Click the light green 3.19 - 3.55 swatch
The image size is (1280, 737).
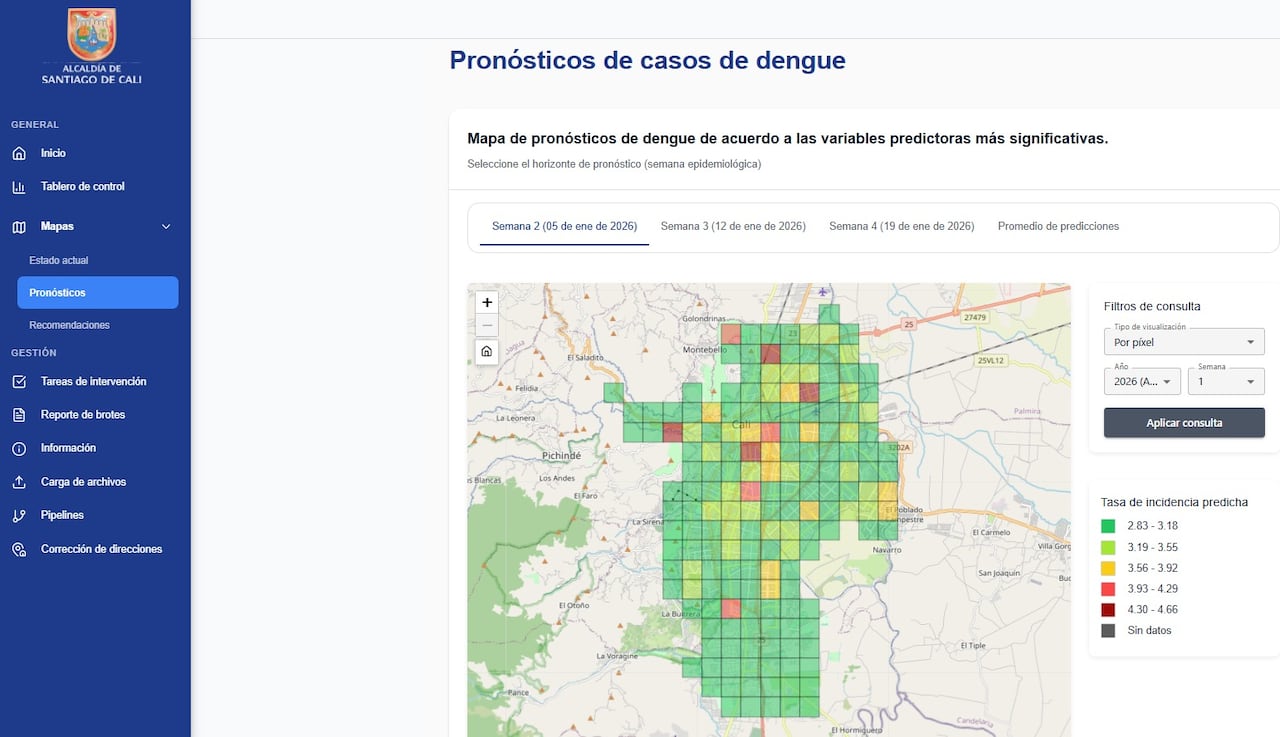coord(1108,547)
